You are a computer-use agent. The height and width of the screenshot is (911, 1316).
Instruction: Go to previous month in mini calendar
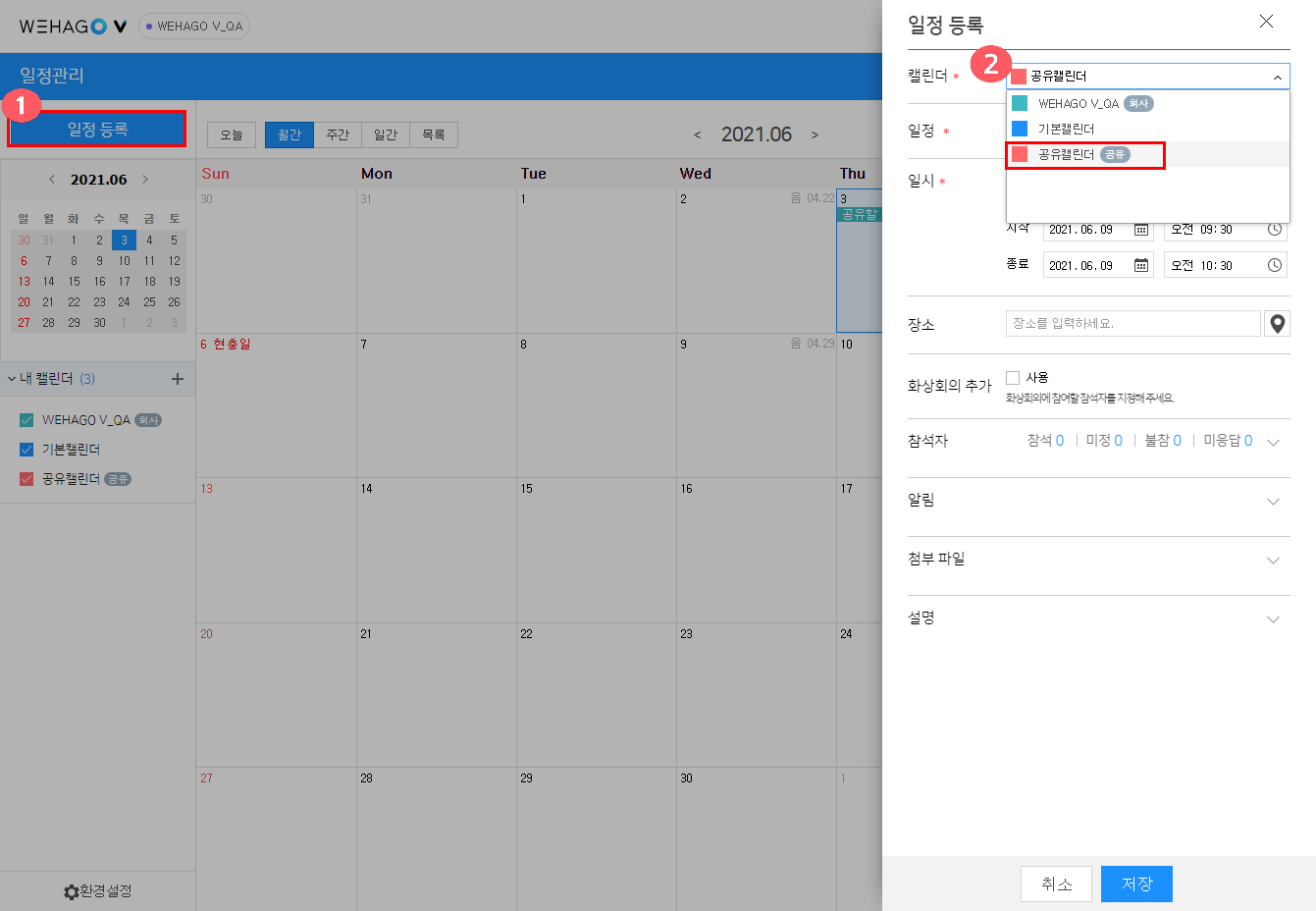52,180
